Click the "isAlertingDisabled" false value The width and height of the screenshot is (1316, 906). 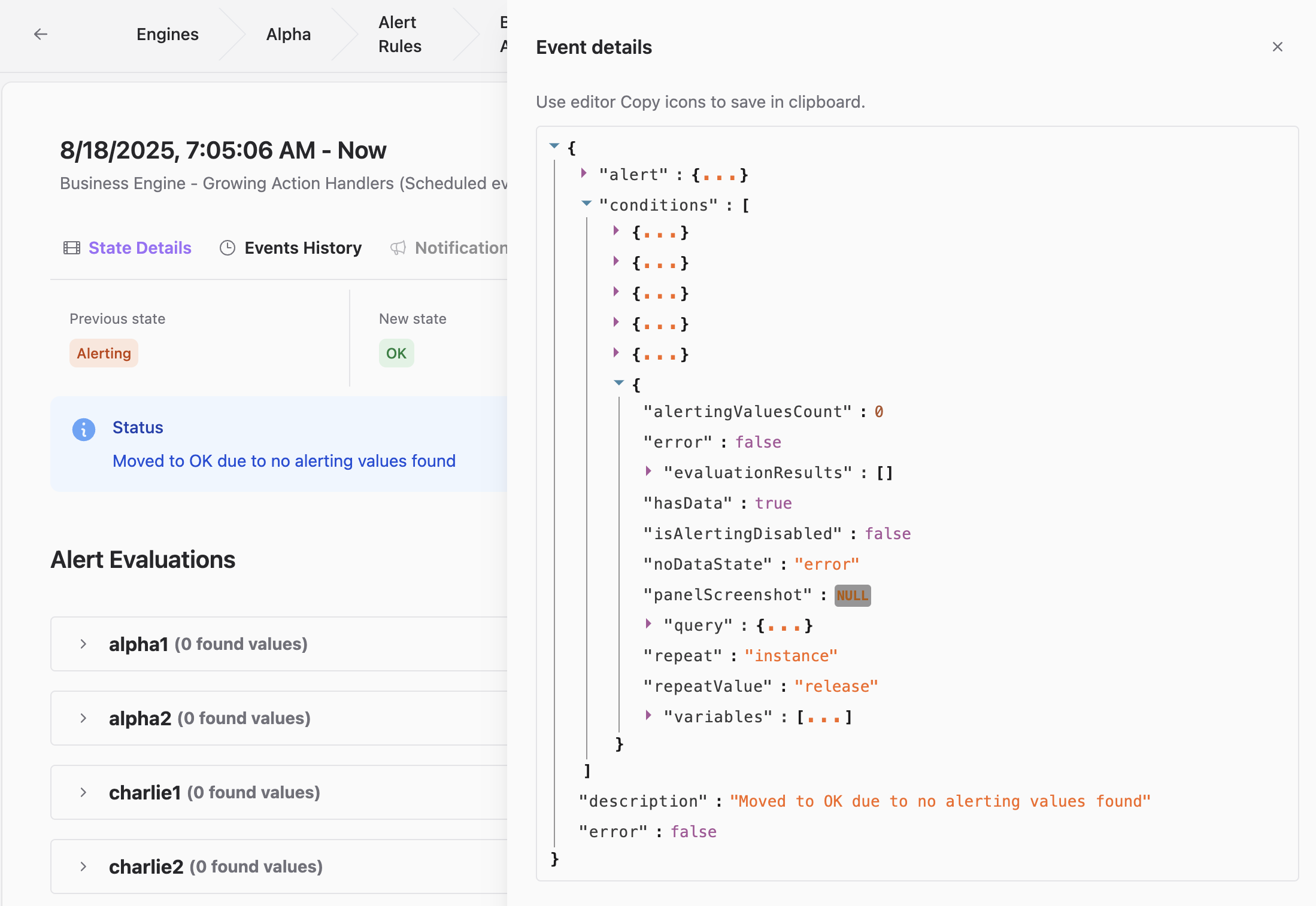pyautogui.click(x=888, y=534)
